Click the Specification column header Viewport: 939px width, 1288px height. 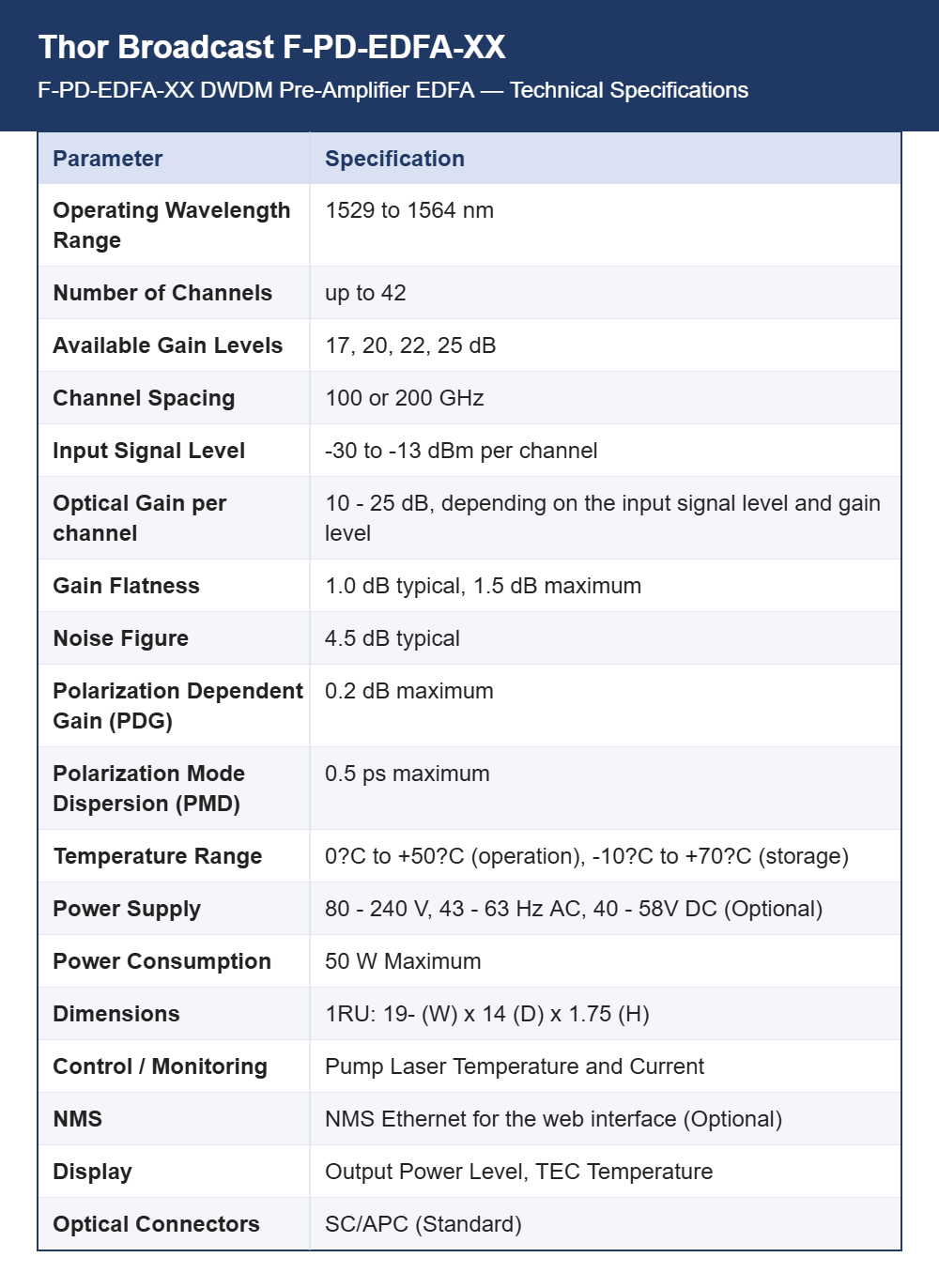394,159
